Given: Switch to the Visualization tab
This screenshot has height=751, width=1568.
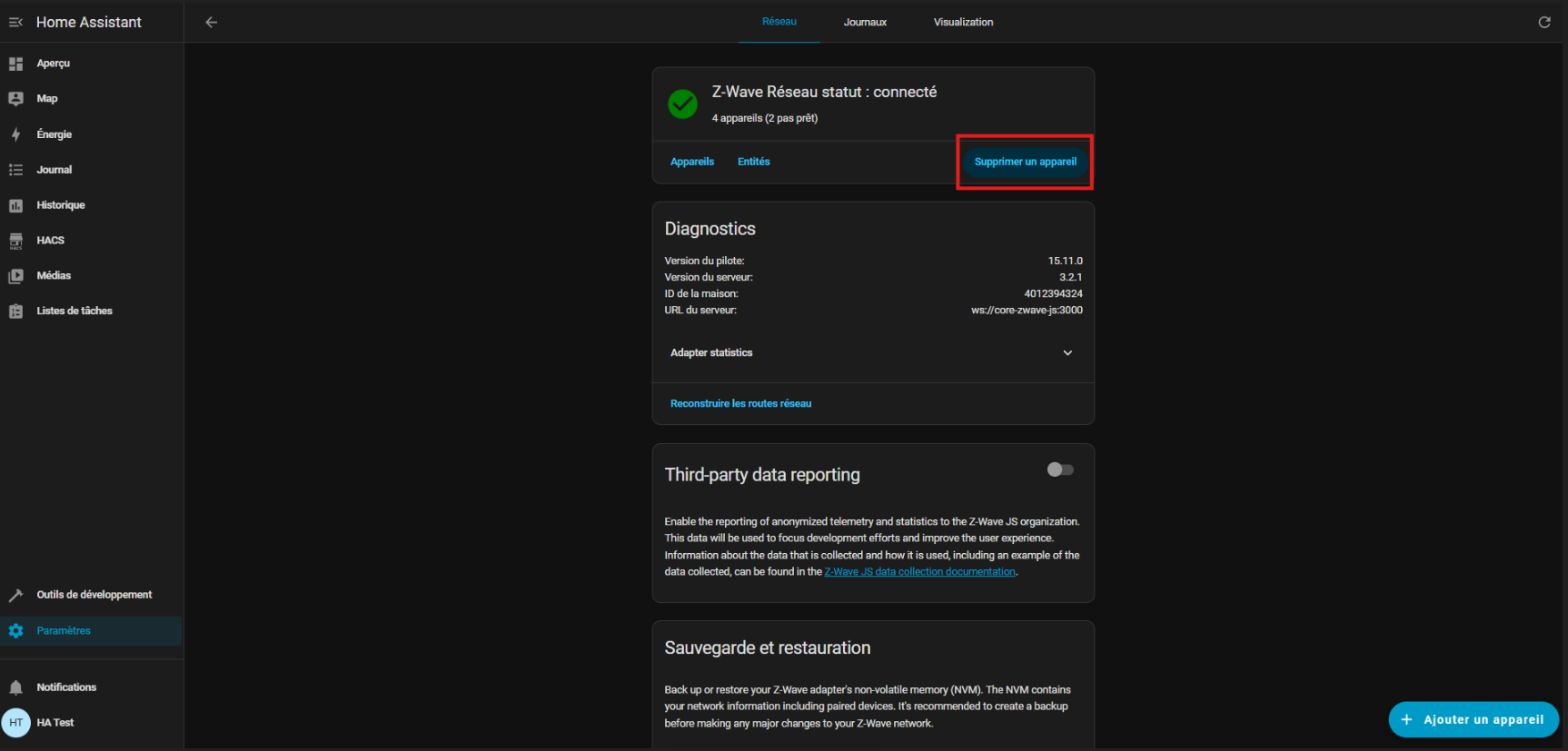Looking at the screenshot, I should tap(963, 22).
